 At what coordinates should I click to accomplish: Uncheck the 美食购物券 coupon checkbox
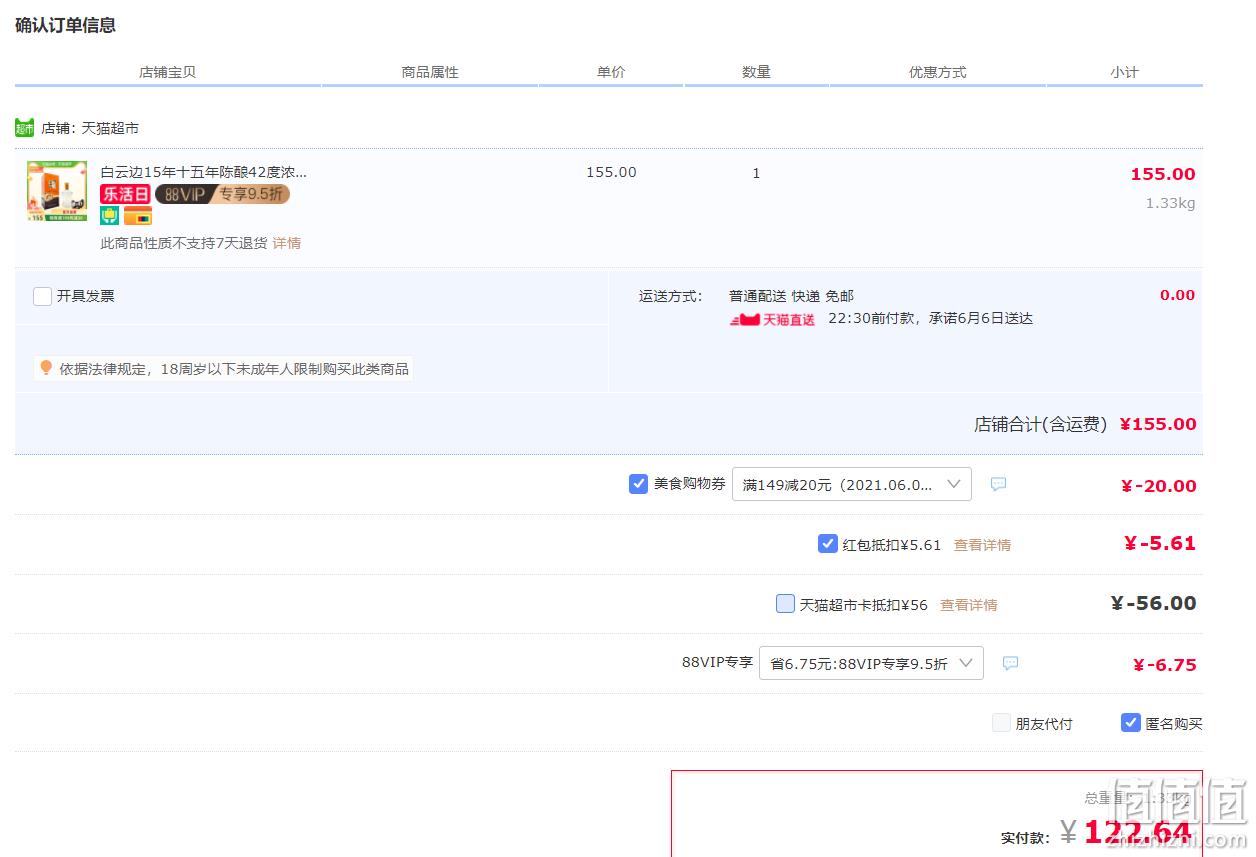(x=638, y=484)
